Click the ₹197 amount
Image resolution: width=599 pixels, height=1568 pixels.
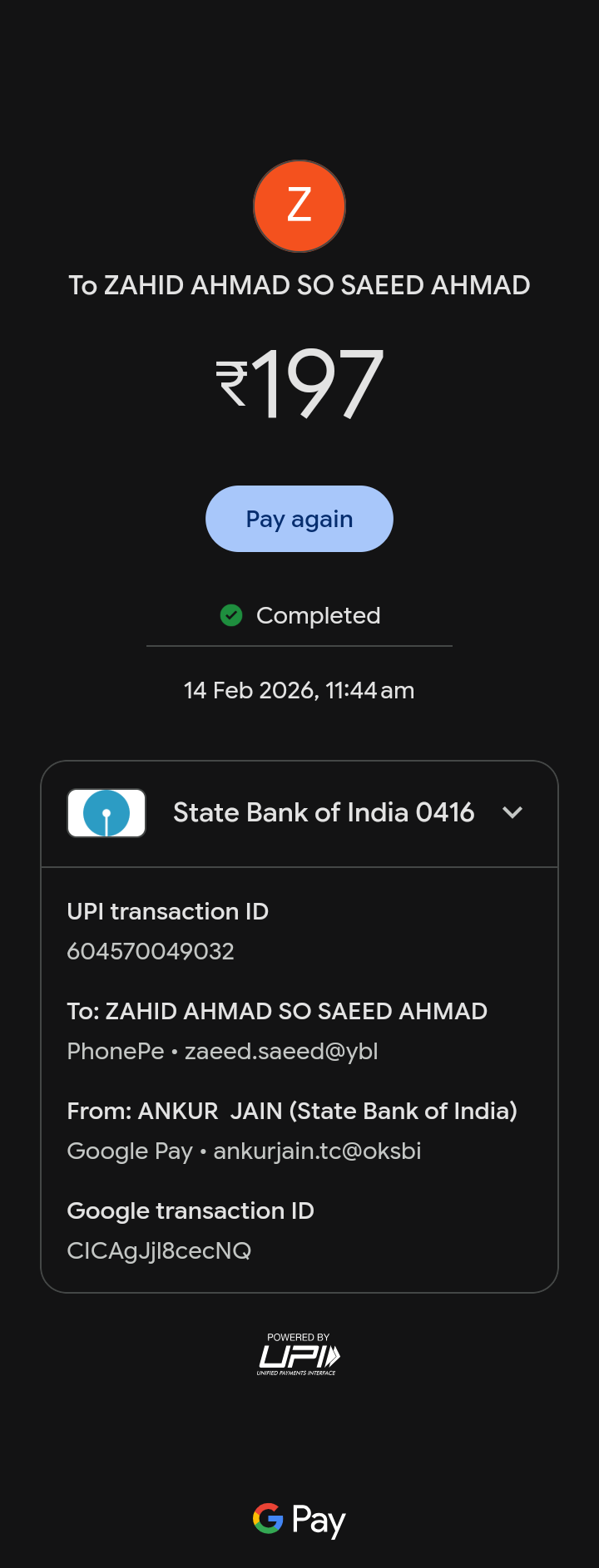point(299,383)
